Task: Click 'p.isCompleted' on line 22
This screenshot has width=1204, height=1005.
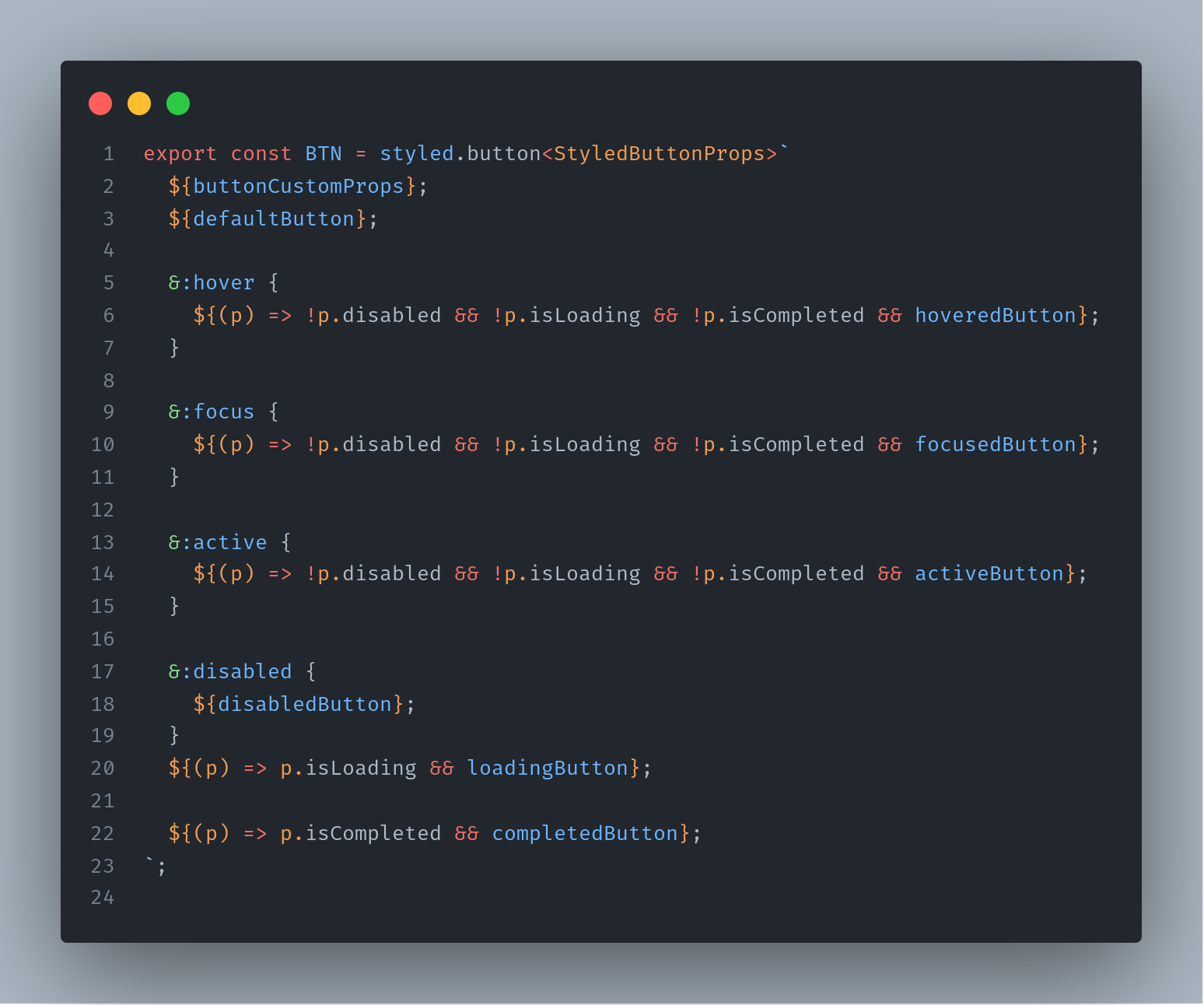Action: (x=361, y=834)
